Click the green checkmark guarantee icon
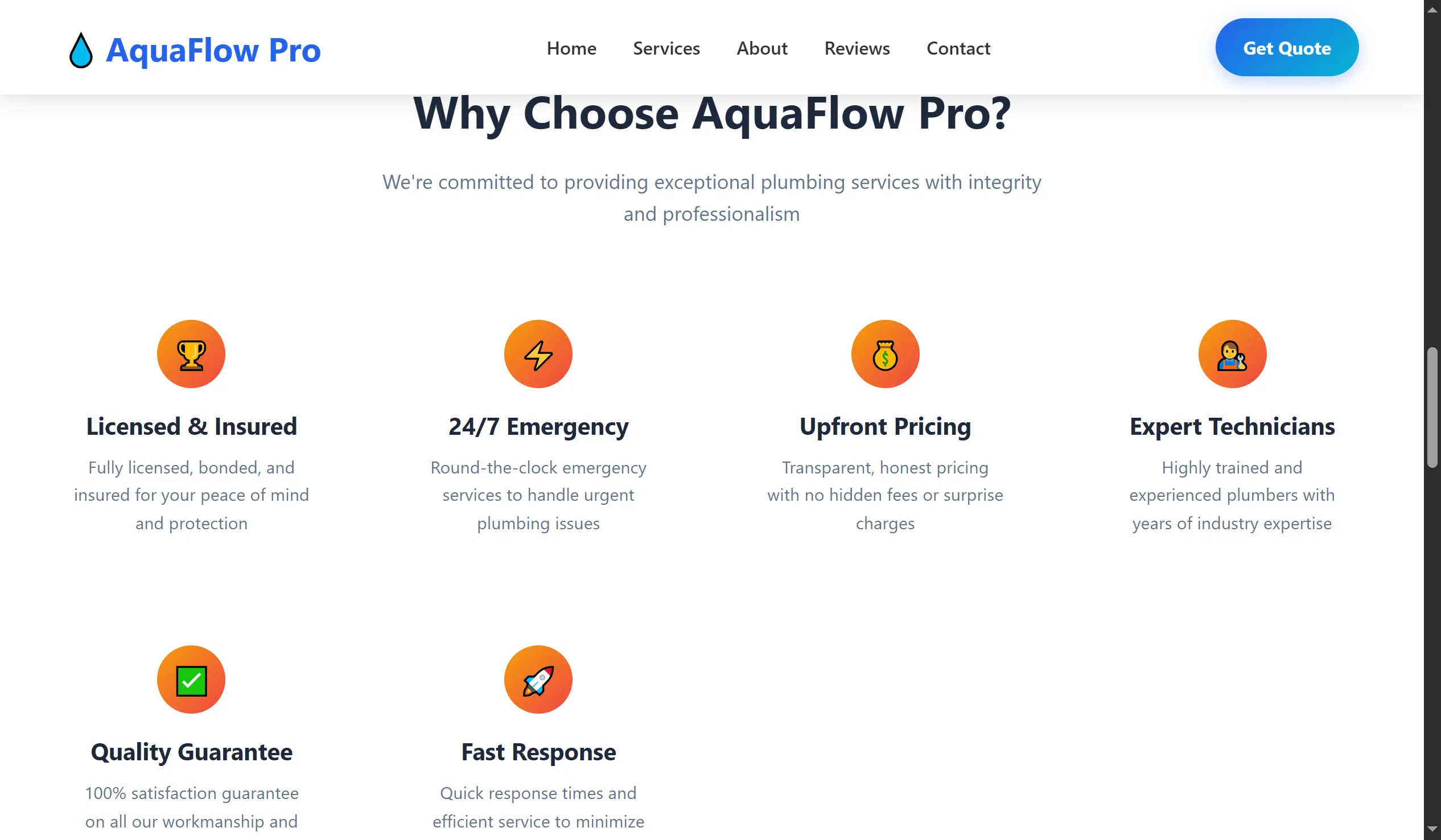1441x840 pixels. click(x=191, y=680)
